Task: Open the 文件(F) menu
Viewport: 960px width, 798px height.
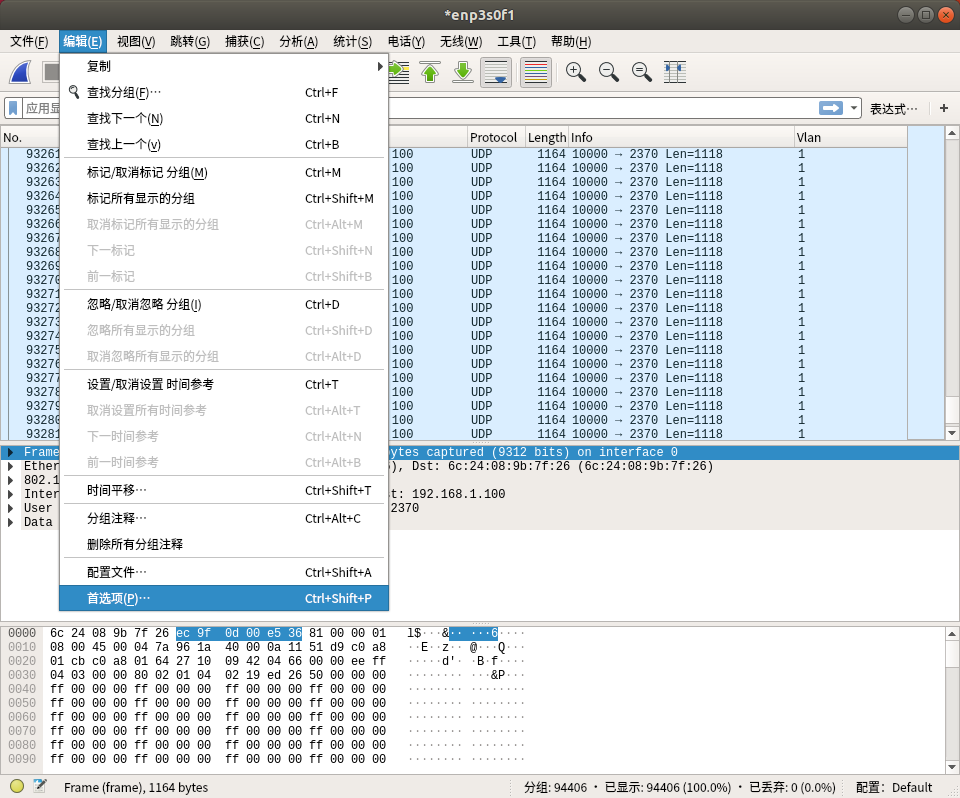Action: 29,42
